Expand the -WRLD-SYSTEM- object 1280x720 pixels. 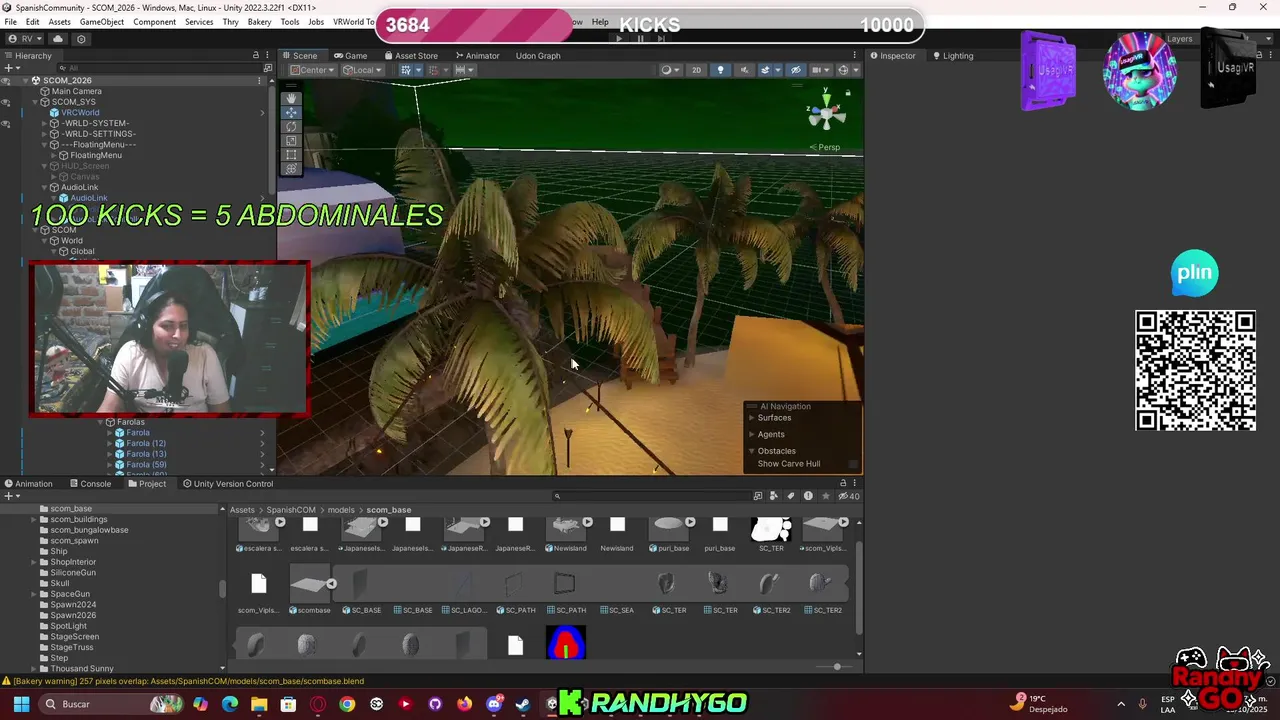click(x=44, y=123)
